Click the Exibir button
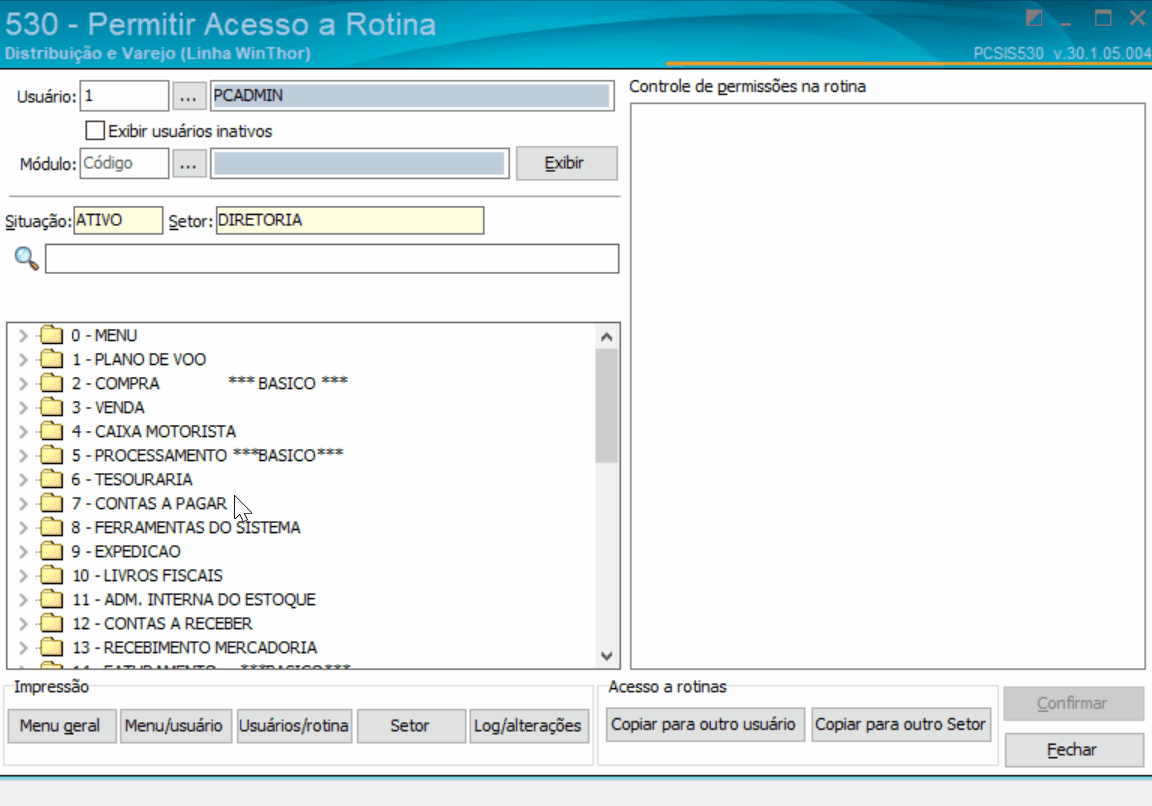 point(566,163)
